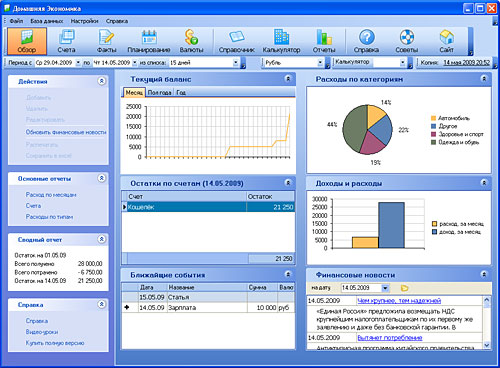Open the Отчеты reports icon
Screen dimensions: 500x368
324,41
